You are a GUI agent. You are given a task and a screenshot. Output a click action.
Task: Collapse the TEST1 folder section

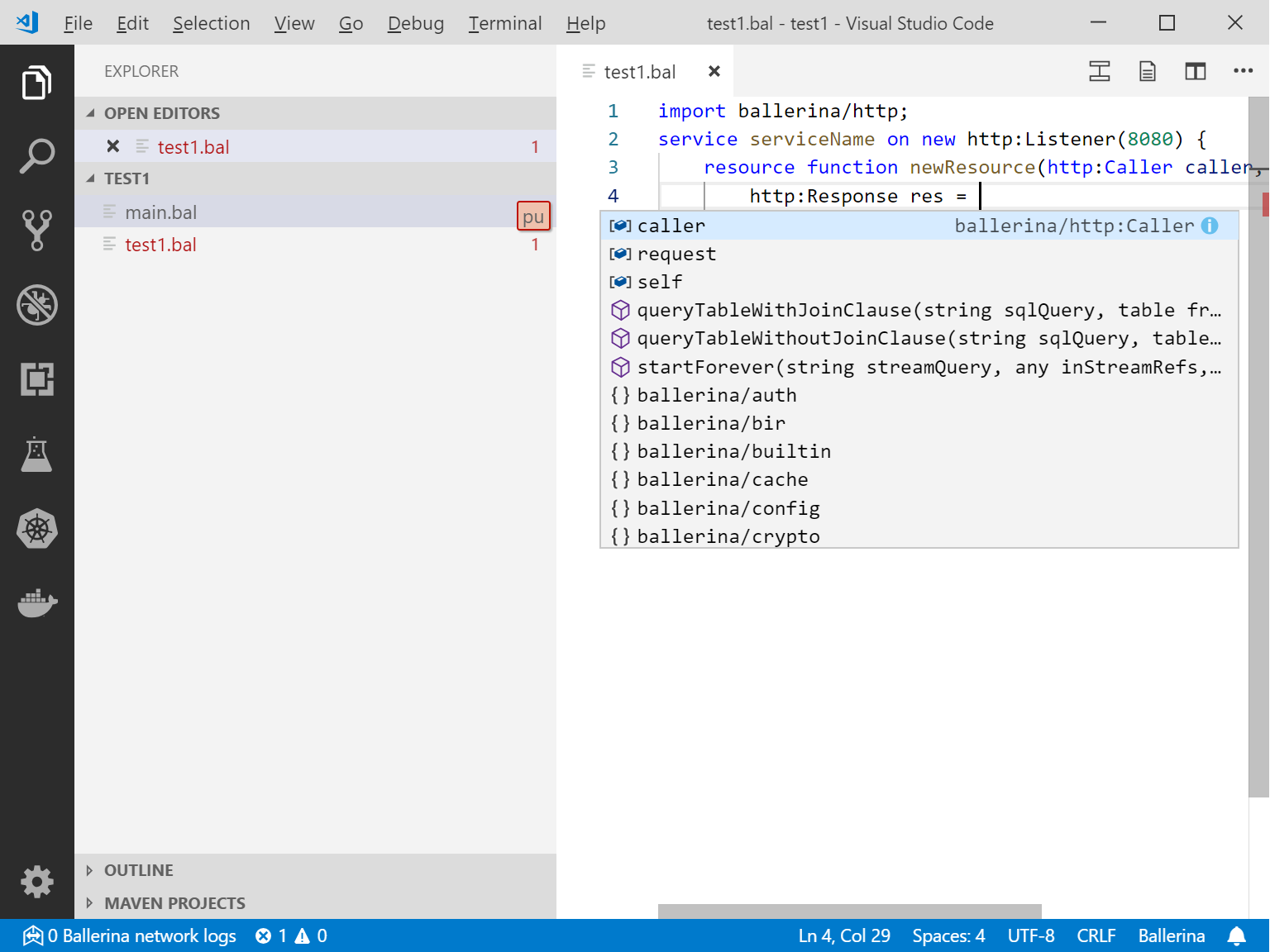pos(315,178)
